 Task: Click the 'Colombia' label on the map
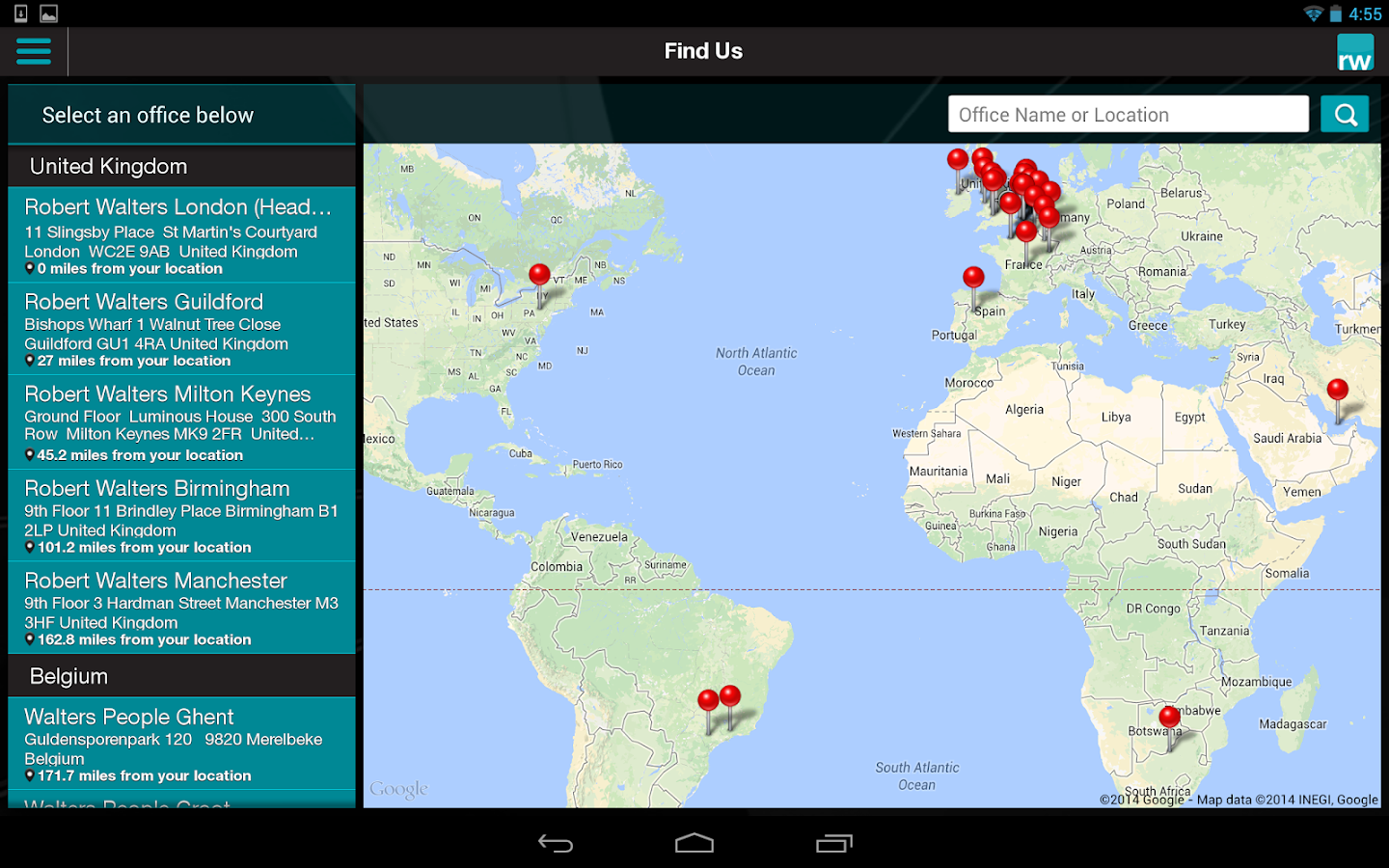557,567
